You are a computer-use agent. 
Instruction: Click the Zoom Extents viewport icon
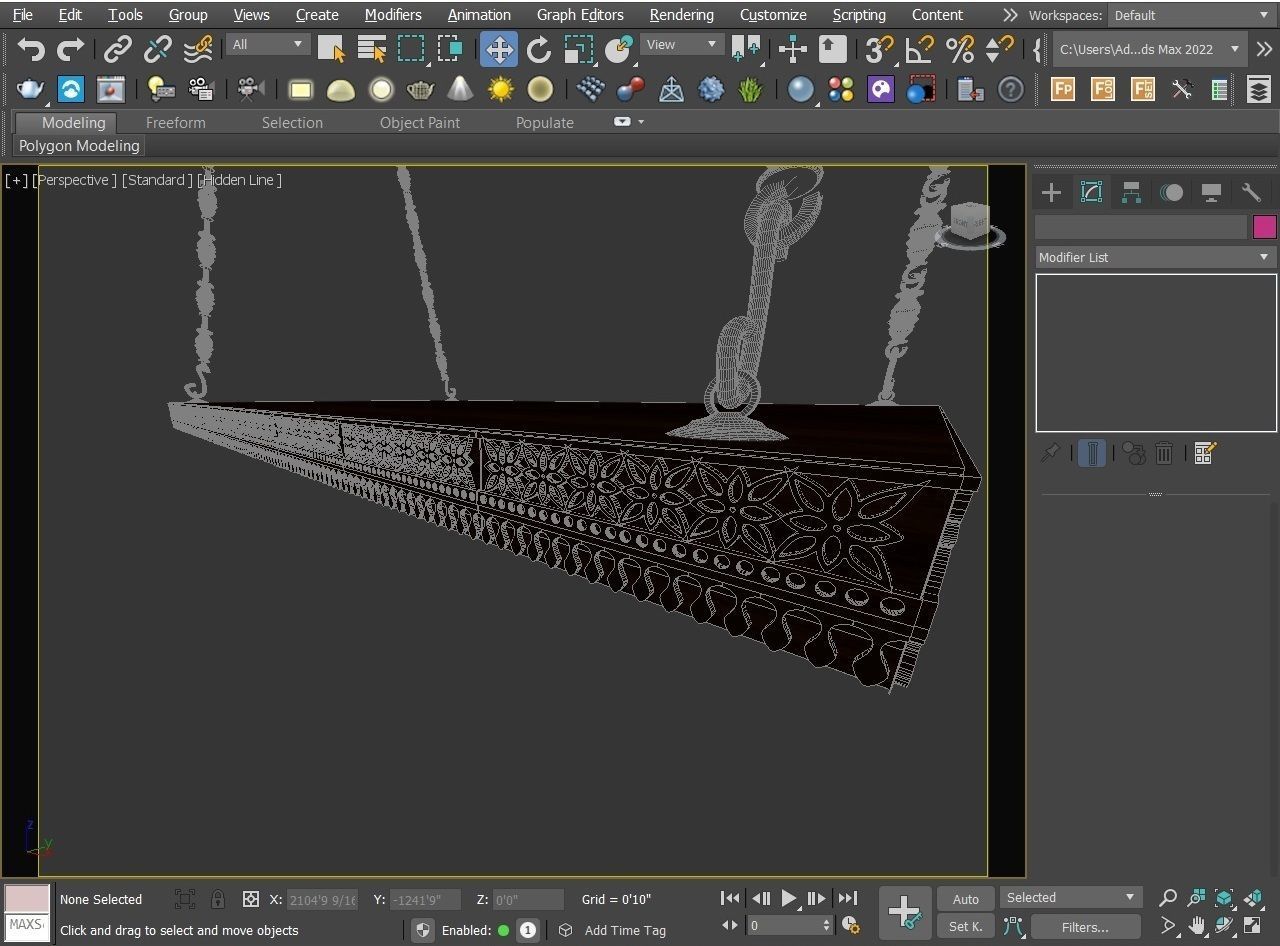pyautogui.click(x=1224, y=898)
